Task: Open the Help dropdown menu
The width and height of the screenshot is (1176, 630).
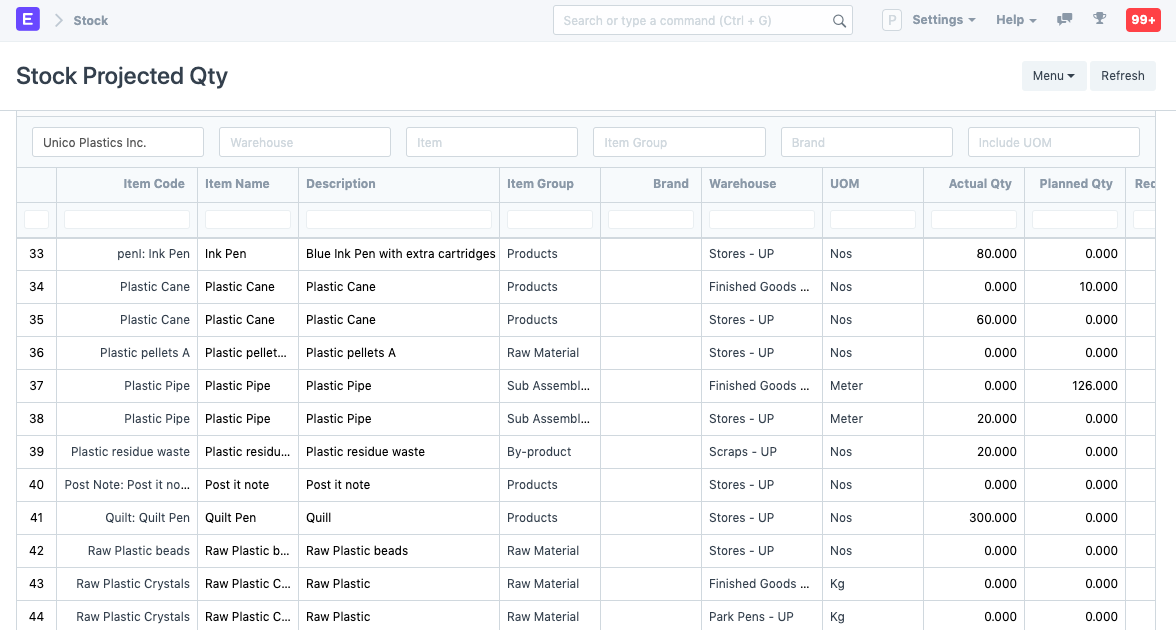Action: click(1016, 20)
